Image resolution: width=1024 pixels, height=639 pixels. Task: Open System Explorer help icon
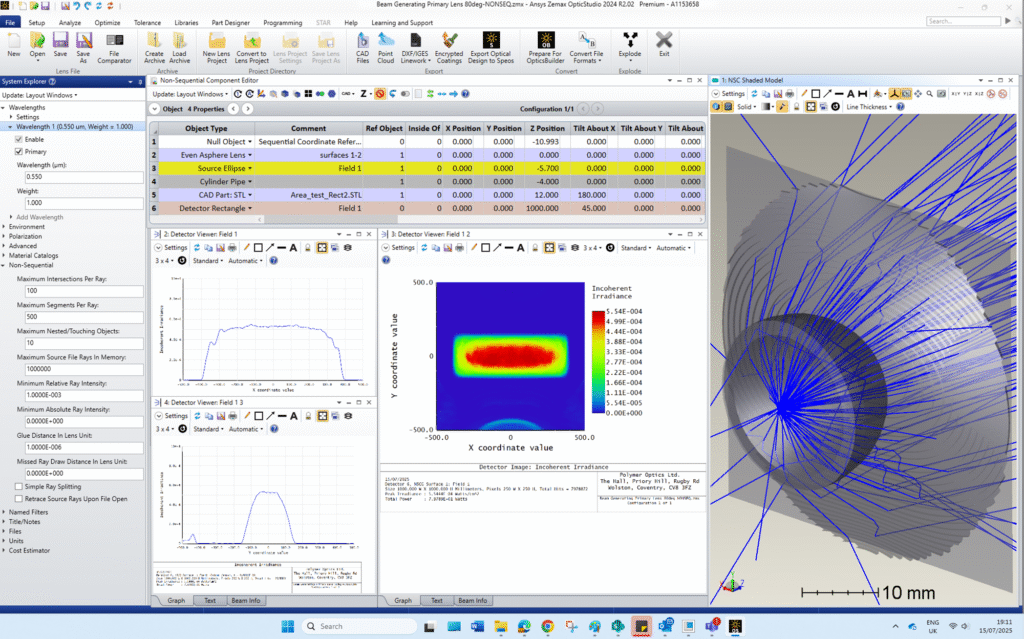tap(52, 82)
